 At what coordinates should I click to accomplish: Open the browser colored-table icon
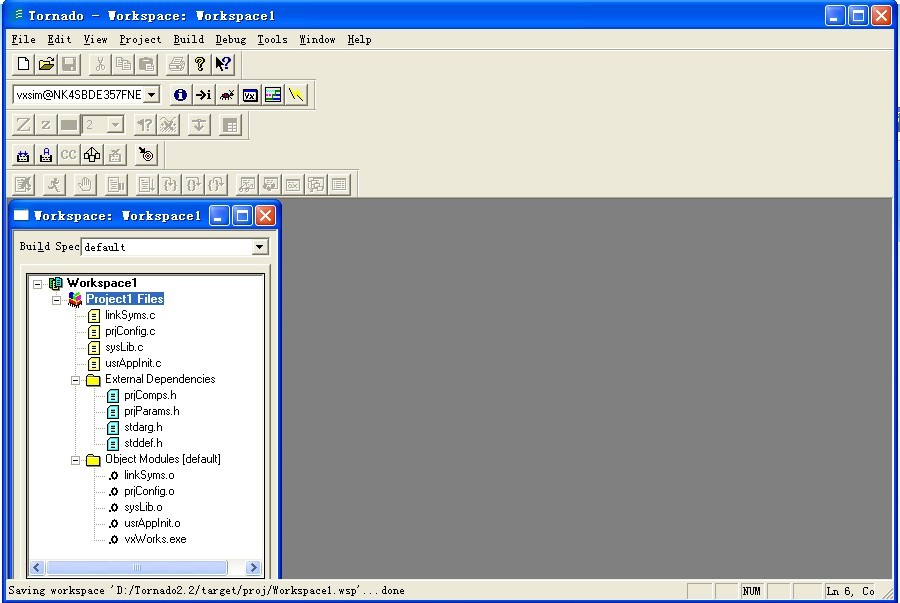click(273, 95)
